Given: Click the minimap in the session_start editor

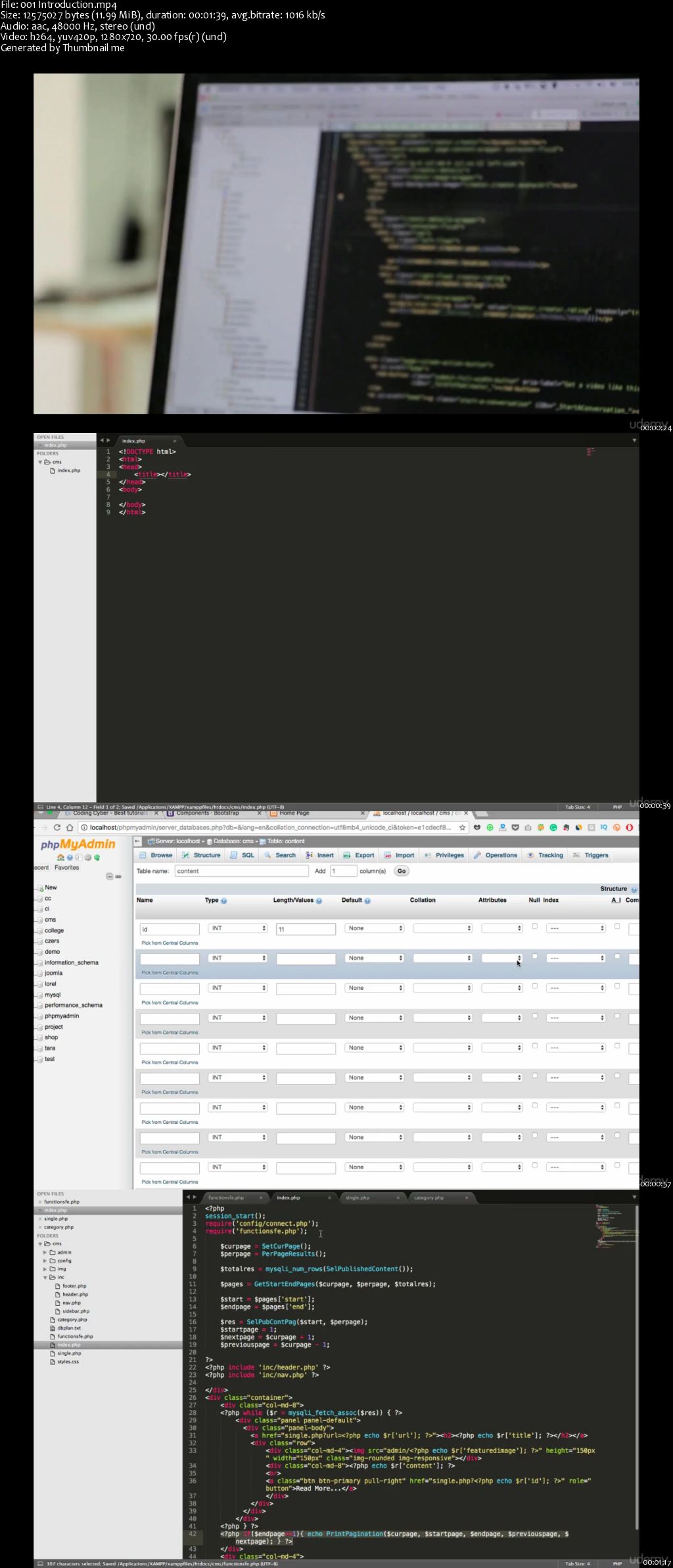Looking at the screenshot, I should [615, 1226].
